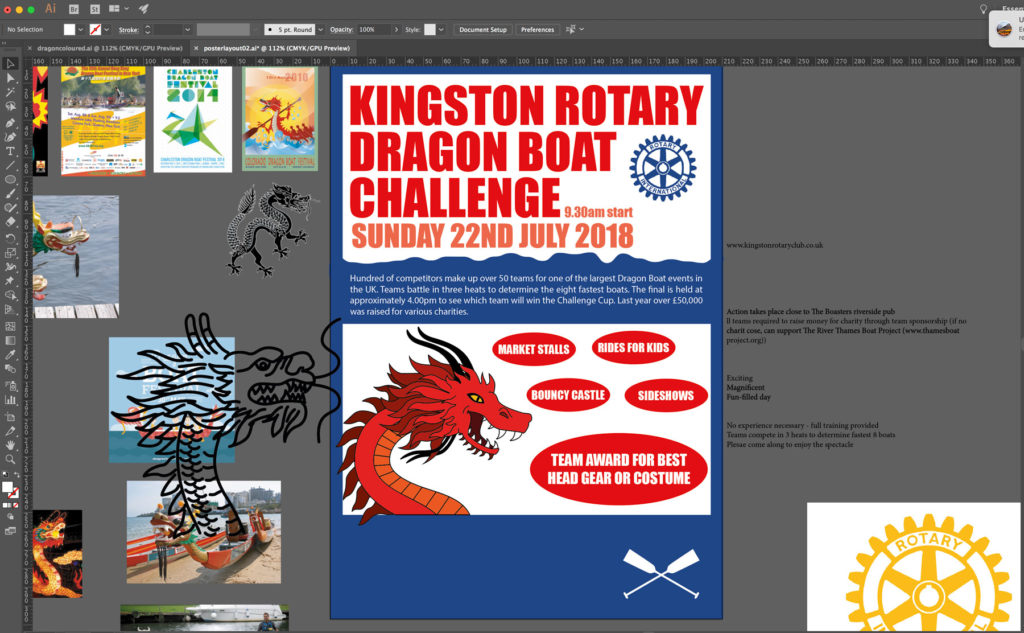Select the Shaper tool

[10, 208]
